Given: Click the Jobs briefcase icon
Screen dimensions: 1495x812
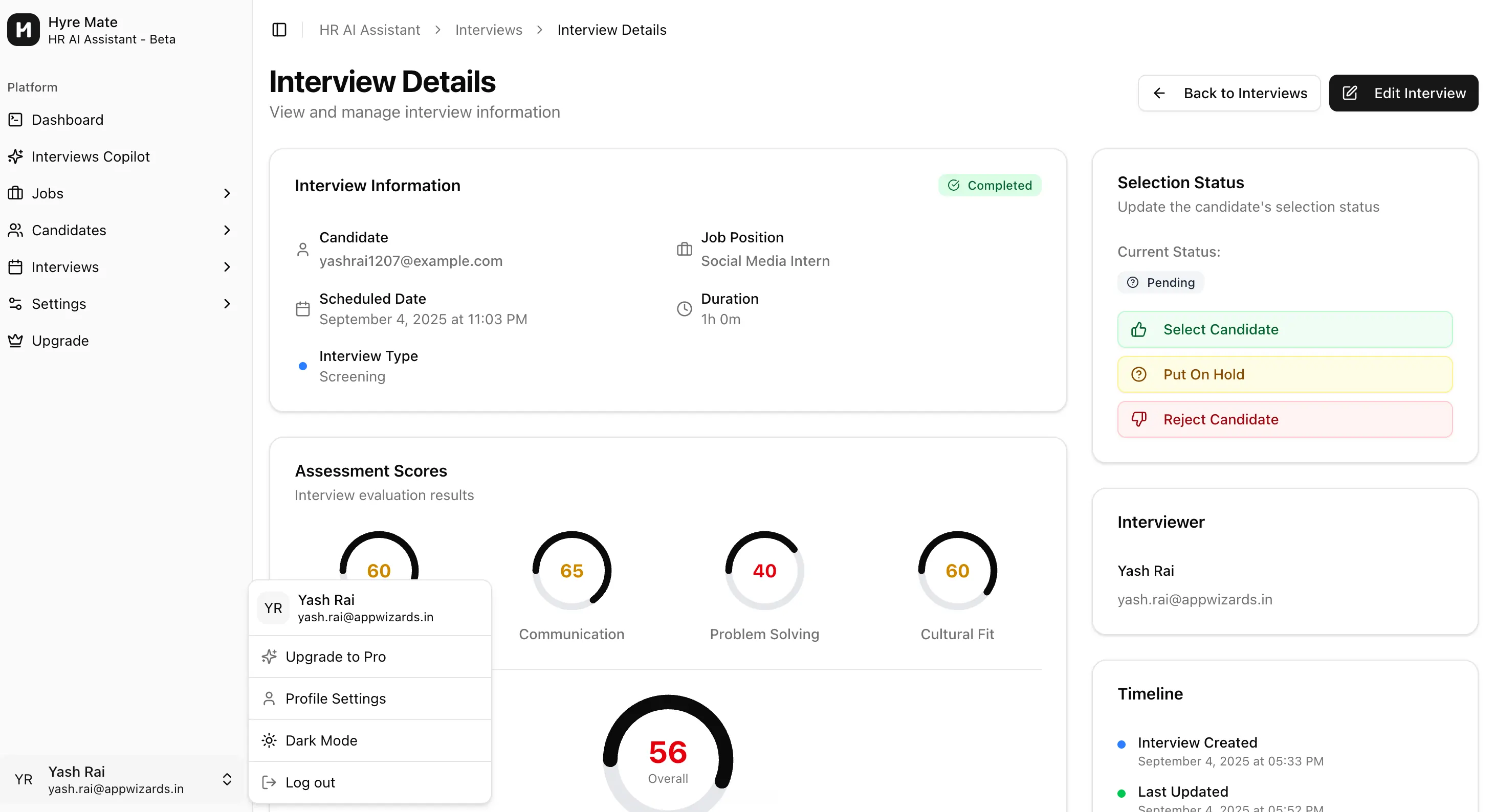Looking at the screenshot, I should (16, 193).
